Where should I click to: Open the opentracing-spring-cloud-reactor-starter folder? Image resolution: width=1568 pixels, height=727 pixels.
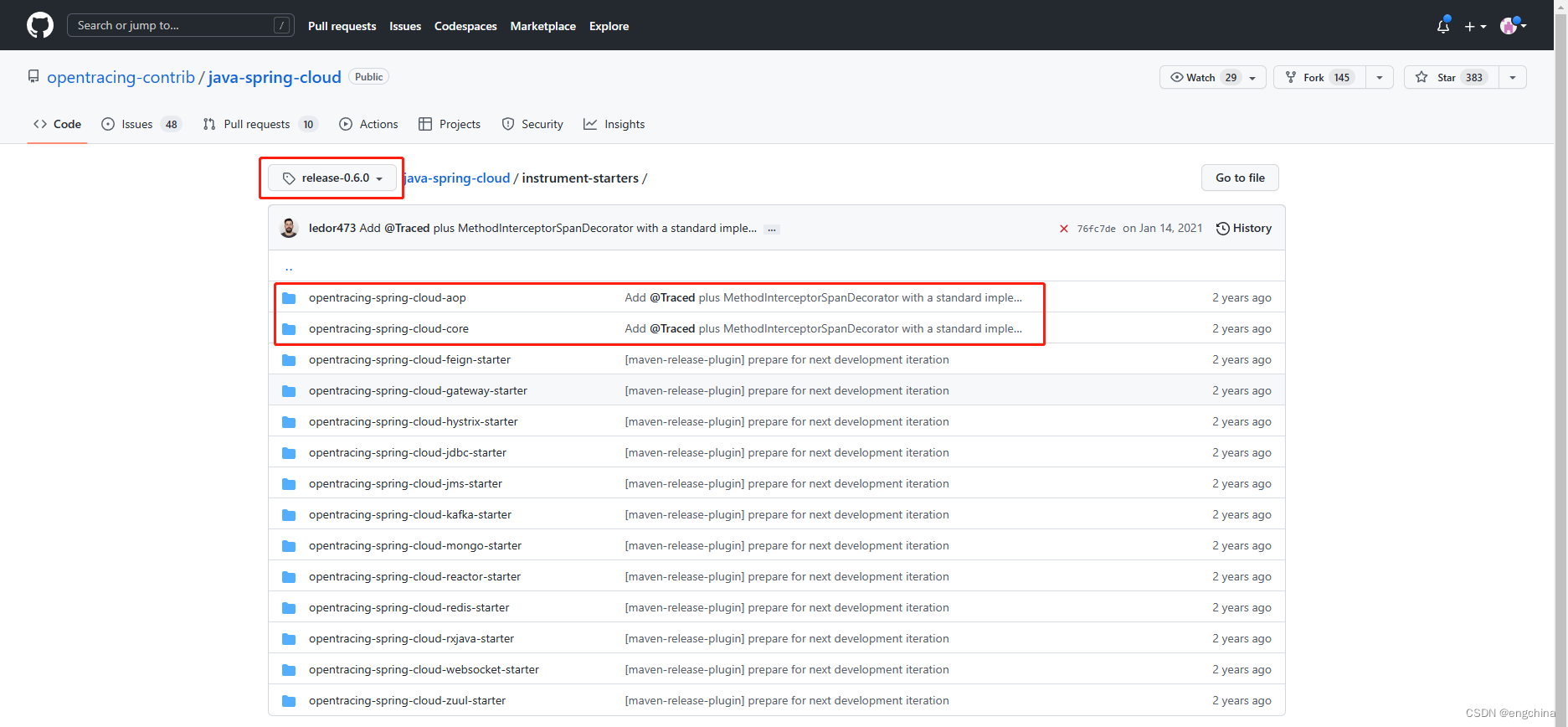(x=414, y=576)
